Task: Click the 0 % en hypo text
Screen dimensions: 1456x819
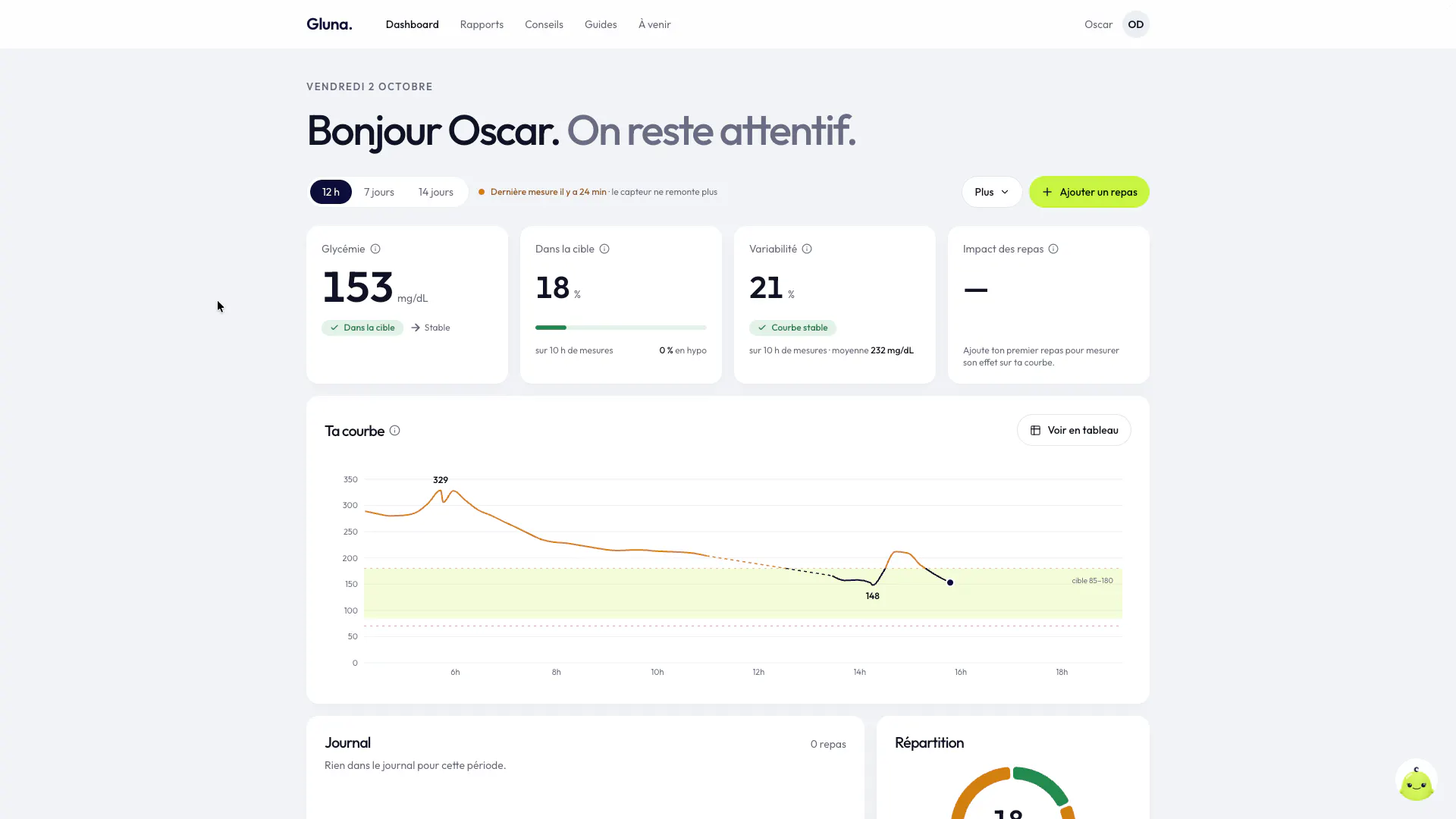Action: coord(682,350)
